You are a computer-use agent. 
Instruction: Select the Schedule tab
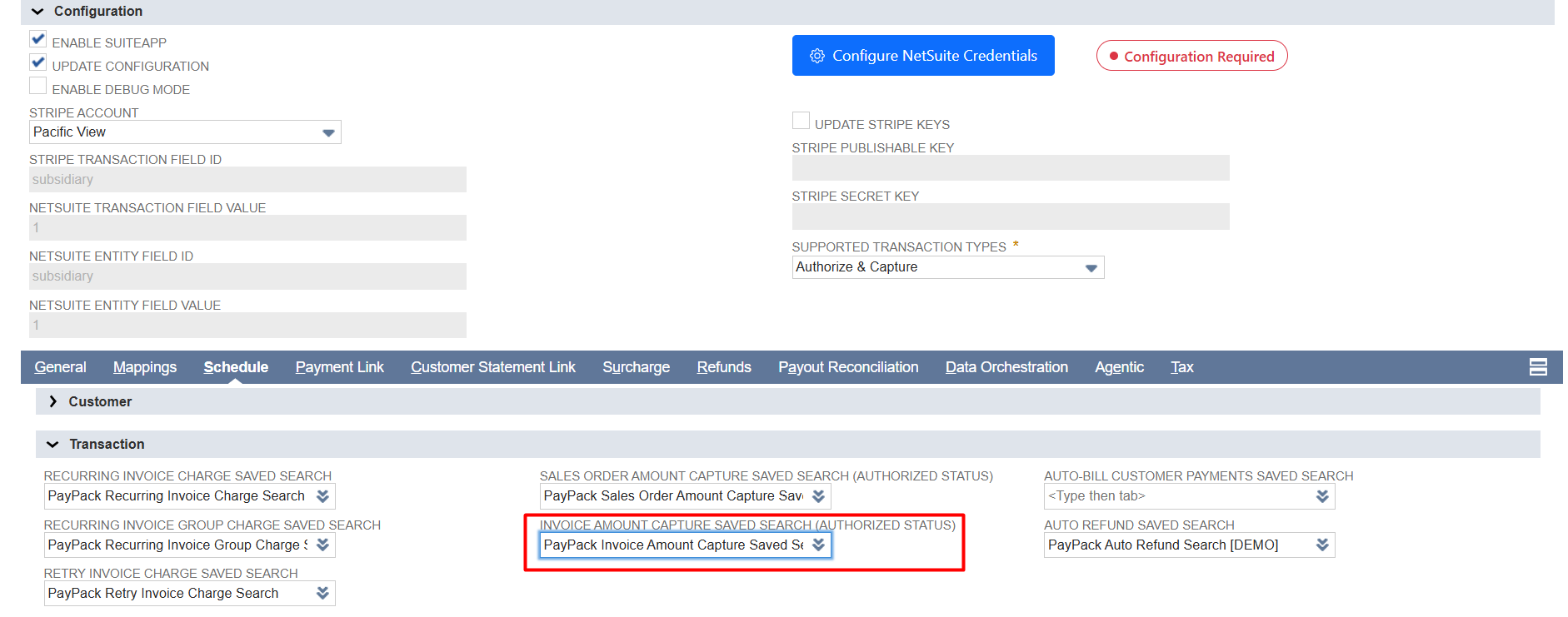coord(236,367)
